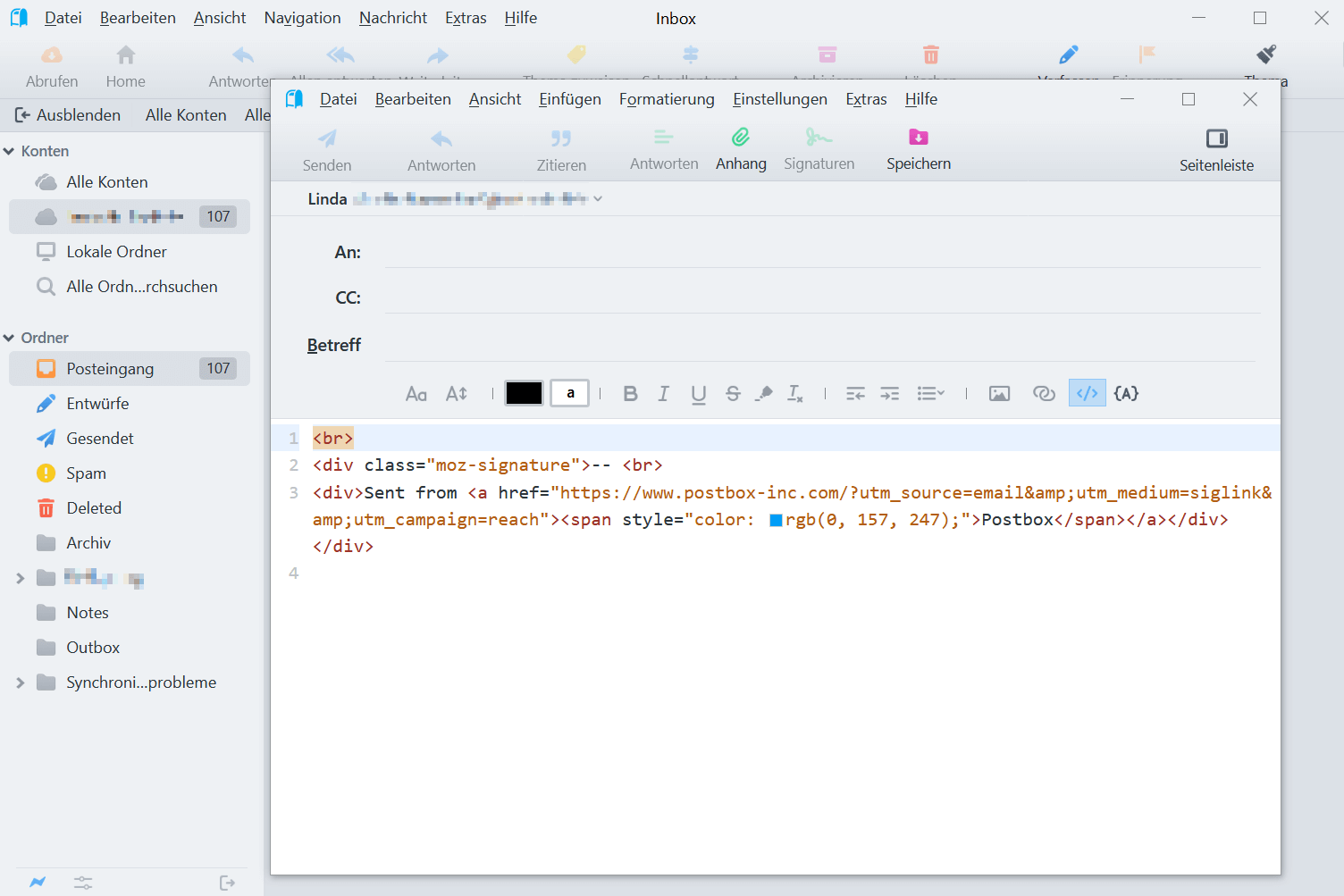Open the sender identity dropdown next to Linda
Screen dimensions: 1344x896
[x=598, y=199]
